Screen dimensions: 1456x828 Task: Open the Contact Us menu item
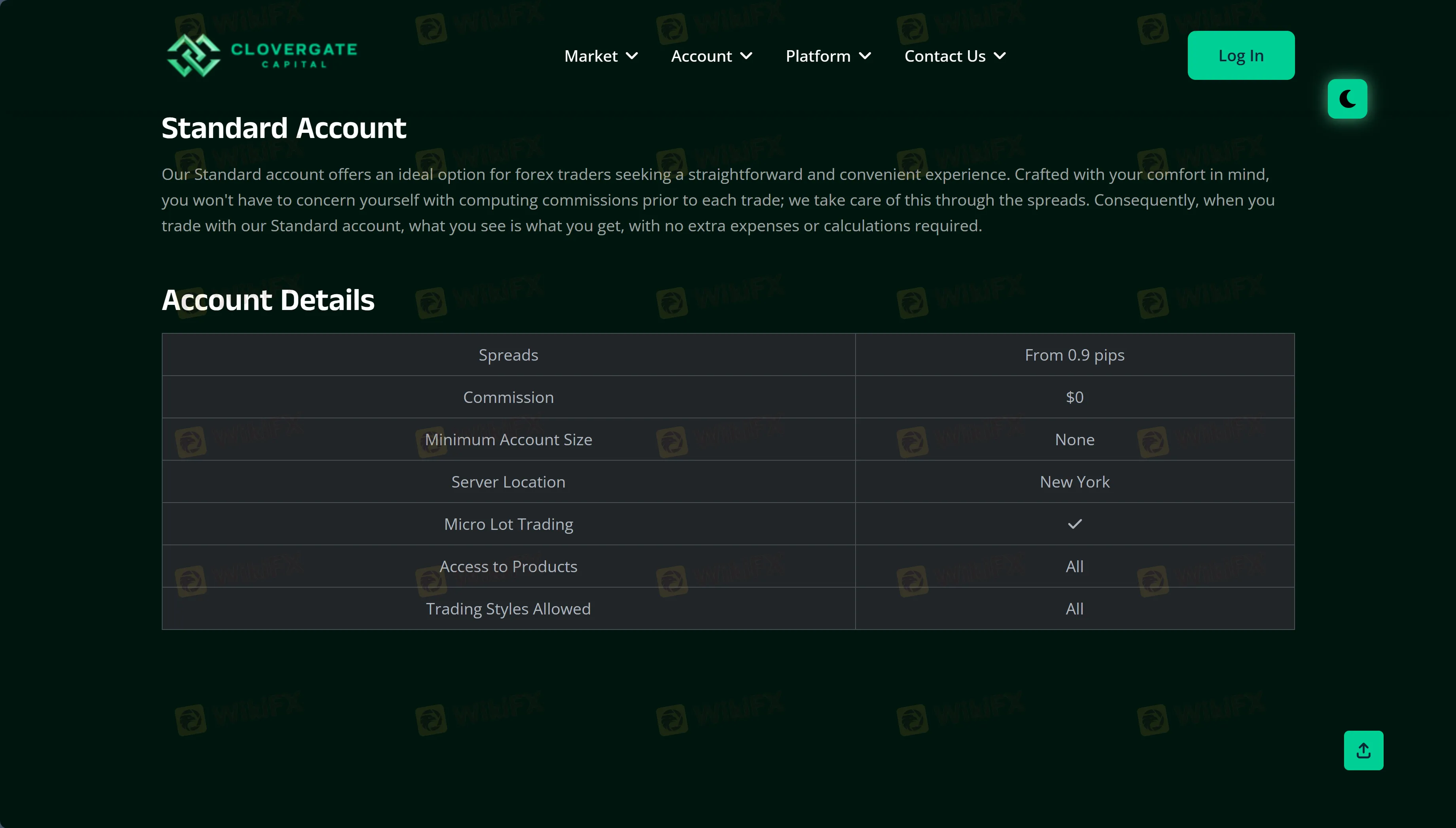(944, 56)
